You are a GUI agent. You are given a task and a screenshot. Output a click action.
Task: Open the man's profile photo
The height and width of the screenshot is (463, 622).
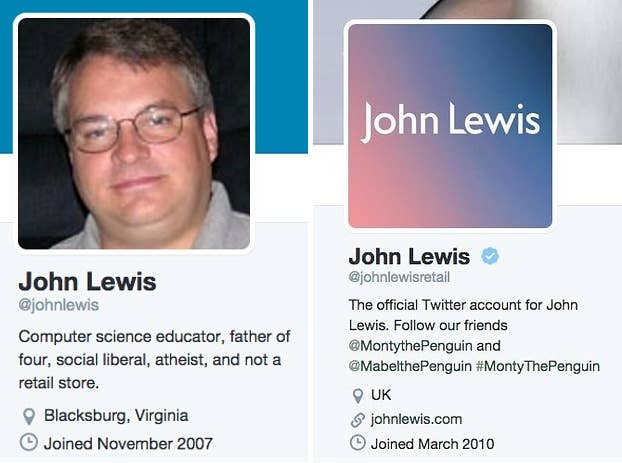point(134,134)
